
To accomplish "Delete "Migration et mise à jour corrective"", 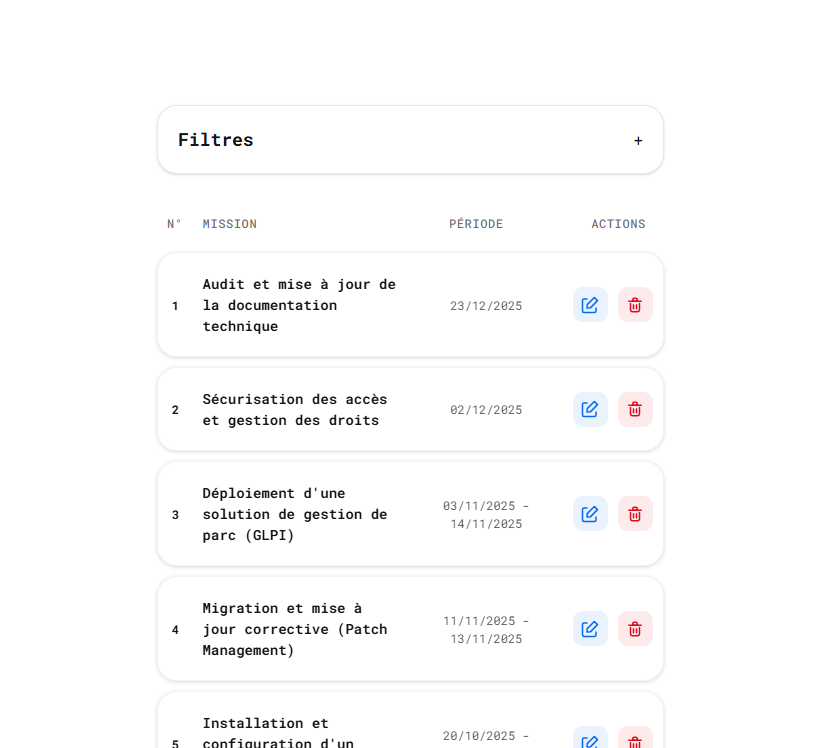I will point(635,629).
